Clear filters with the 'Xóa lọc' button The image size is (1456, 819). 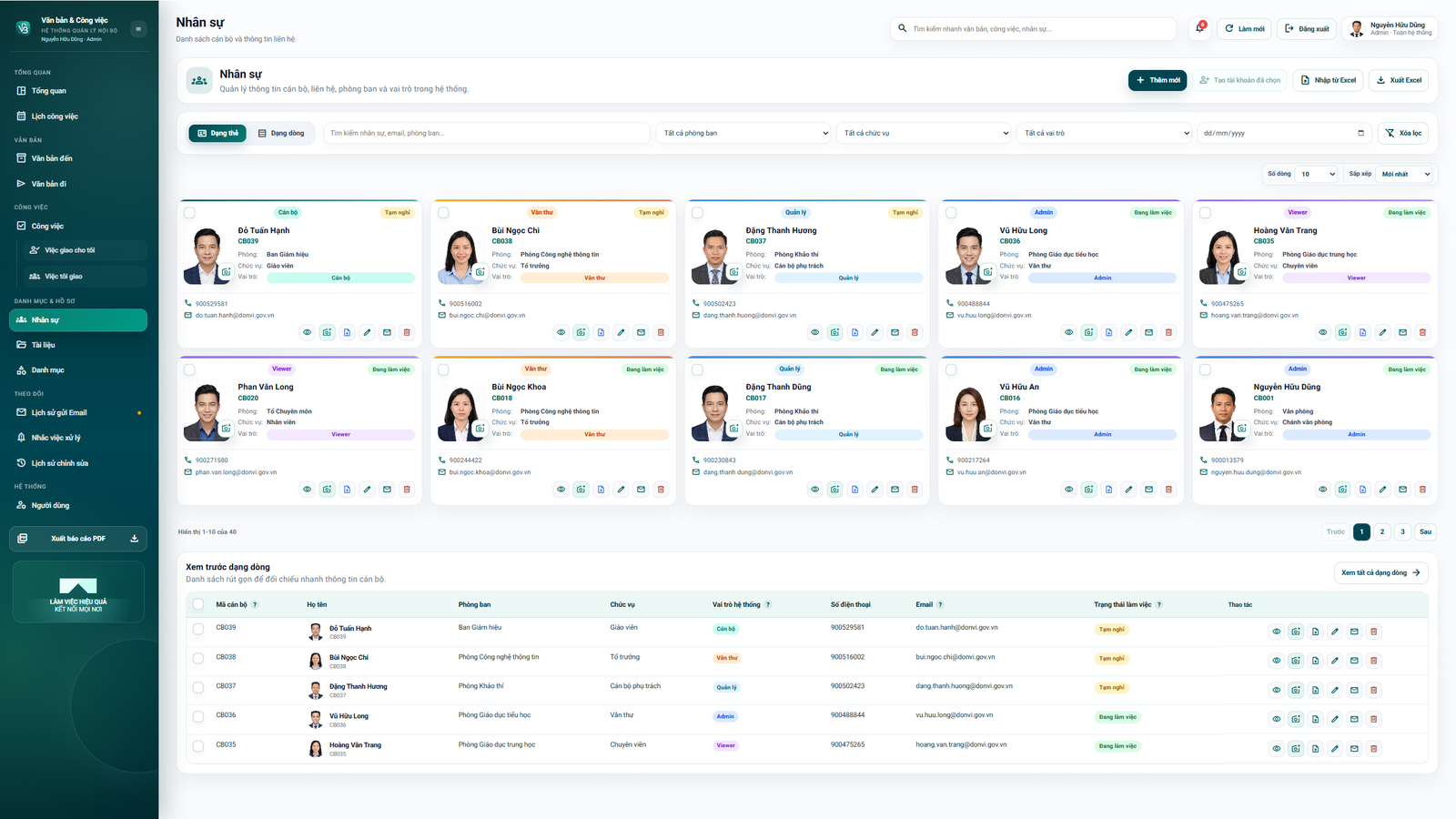pyautogui.click(x=1403, y=133)
